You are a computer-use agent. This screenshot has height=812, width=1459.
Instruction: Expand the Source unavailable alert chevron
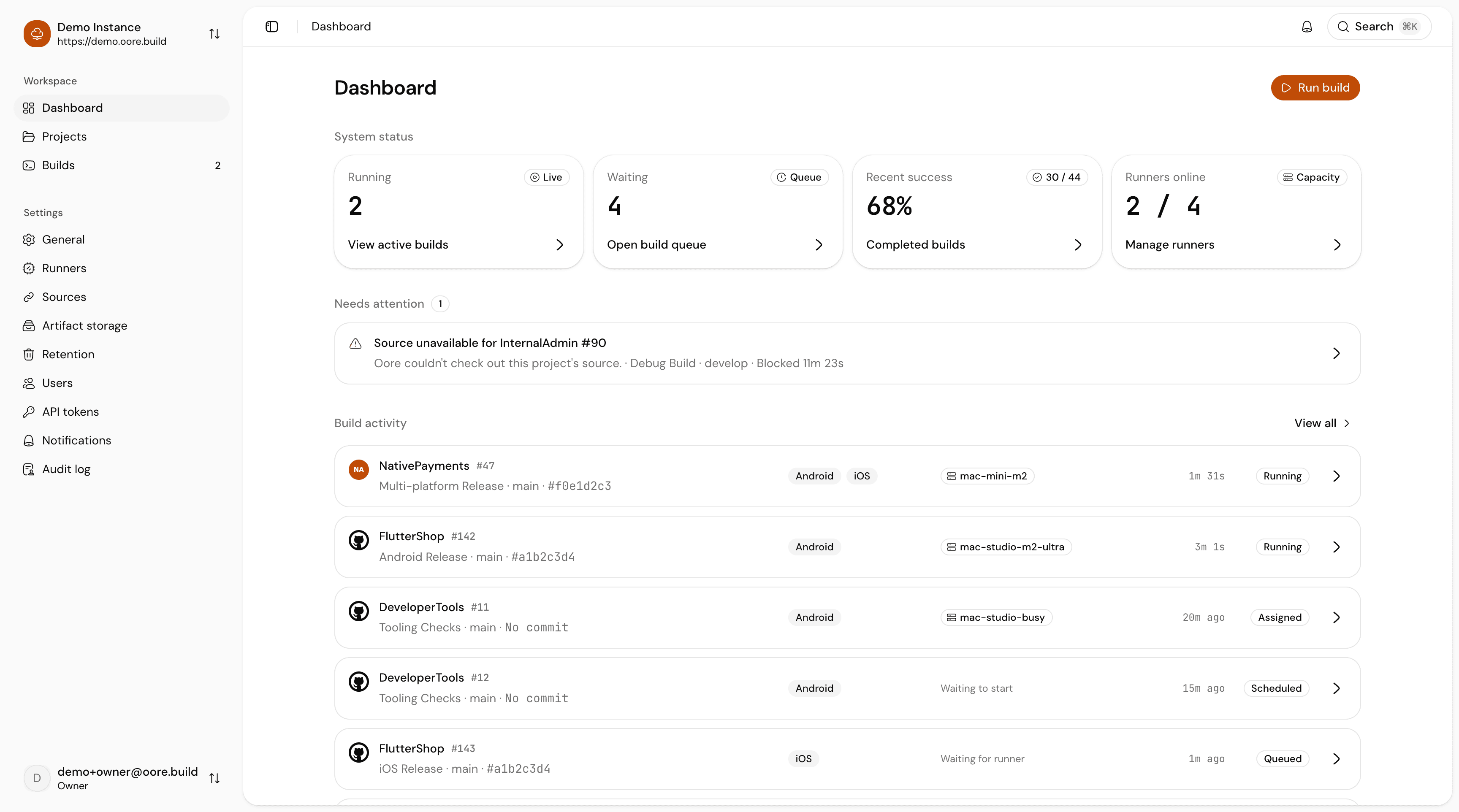(x=1336, y=353)
